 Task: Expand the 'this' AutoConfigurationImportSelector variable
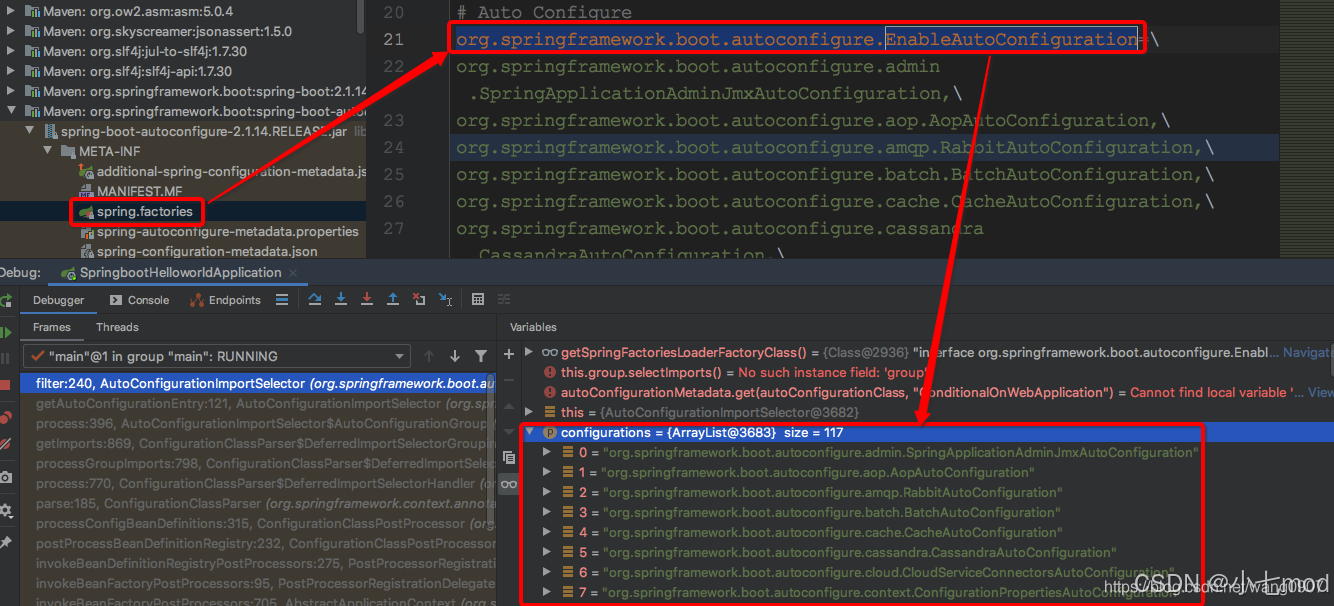point(530,412)
